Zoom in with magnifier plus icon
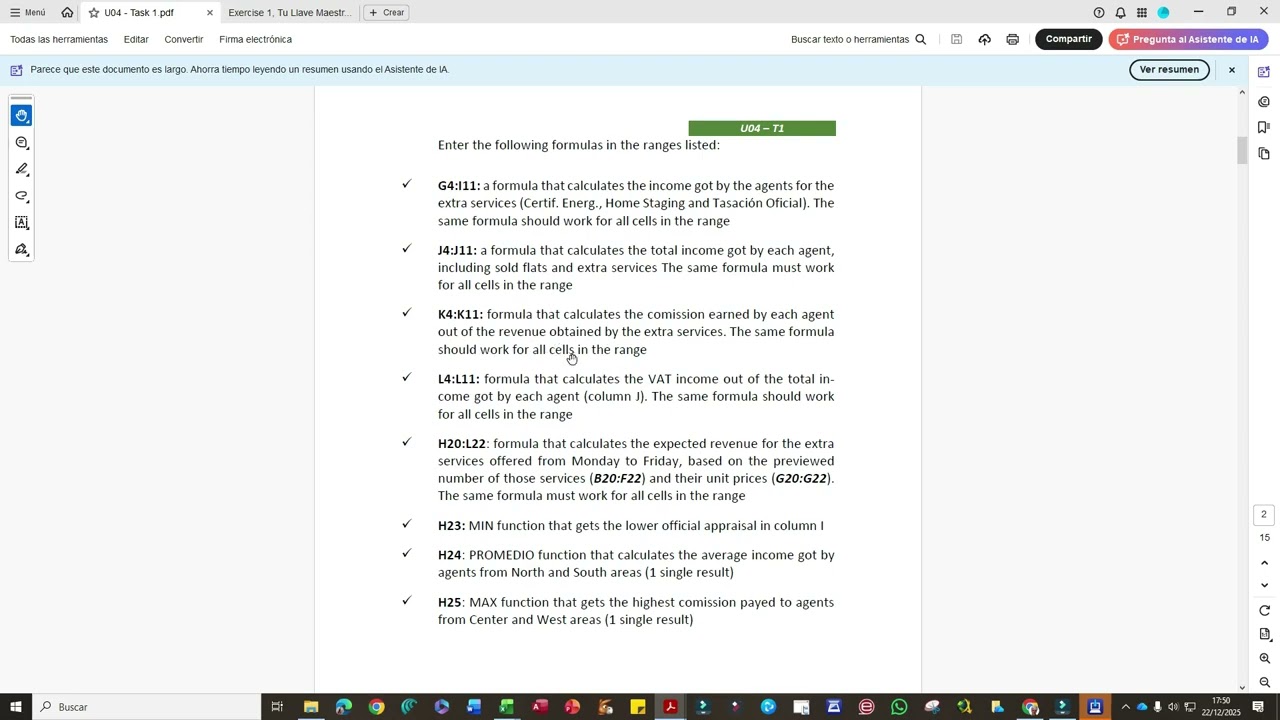 pyautogui.click(x=1264, y=658)
